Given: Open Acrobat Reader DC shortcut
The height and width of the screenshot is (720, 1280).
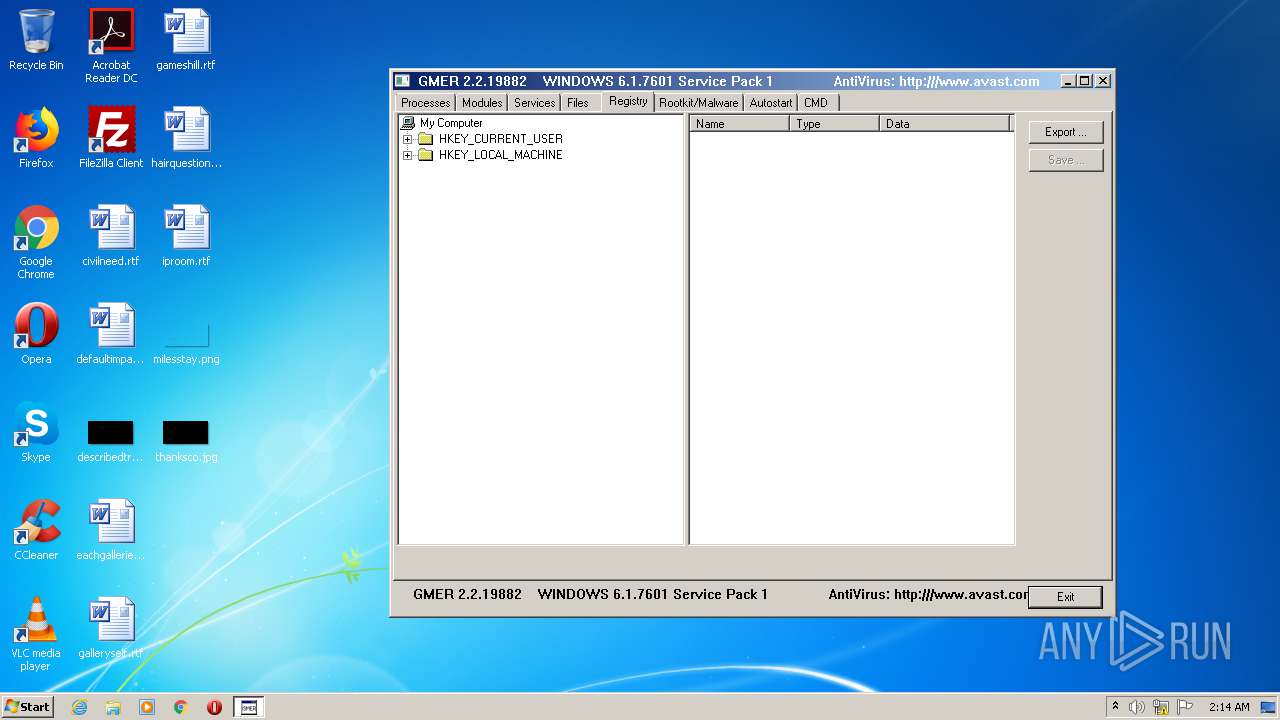Looking at the screenshot, I should pyautogui.click(x=111, y=46).
